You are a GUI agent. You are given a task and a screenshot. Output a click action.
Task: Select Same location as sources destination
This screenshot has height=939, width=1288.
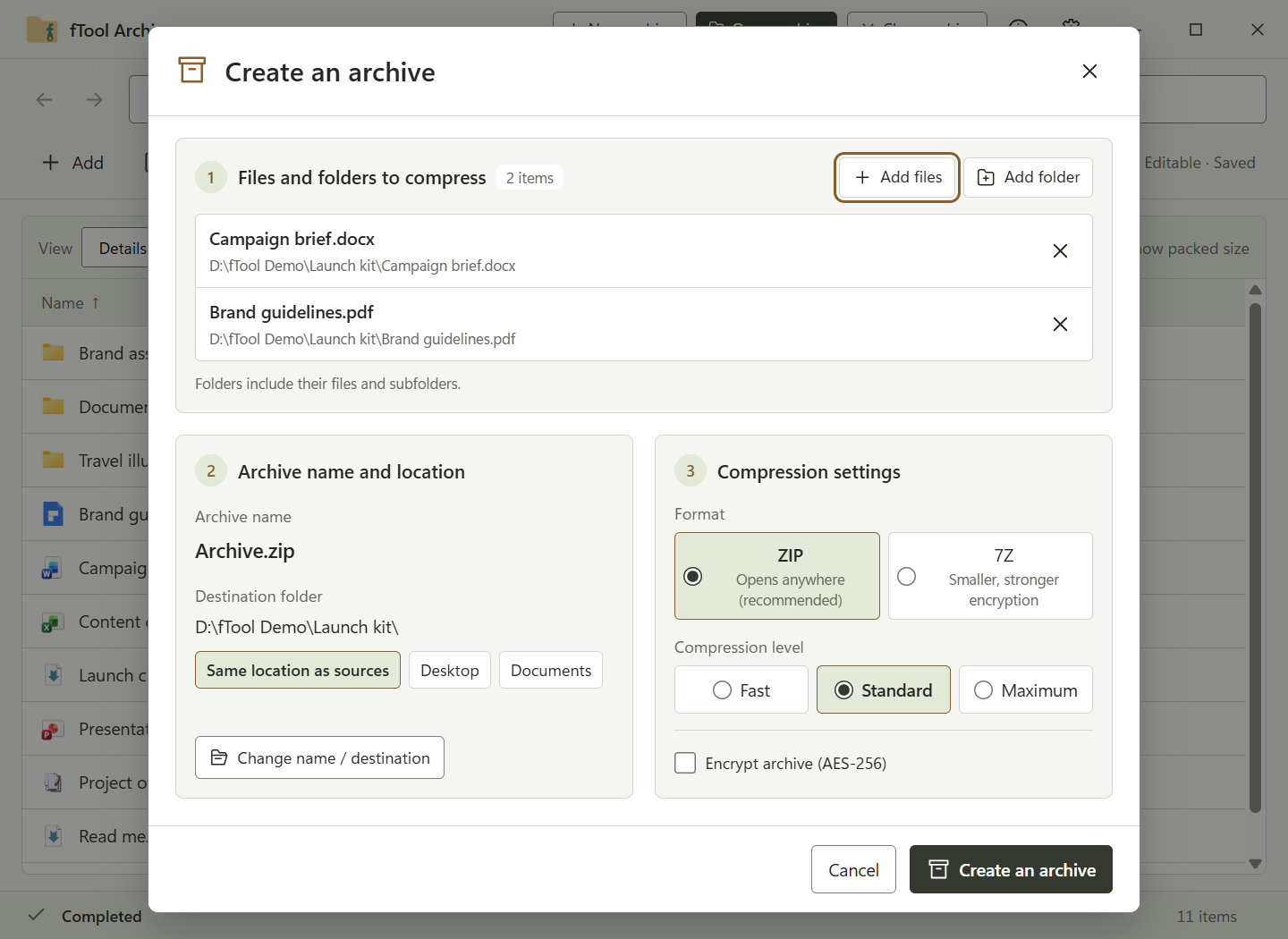click(x=298, y=670)
